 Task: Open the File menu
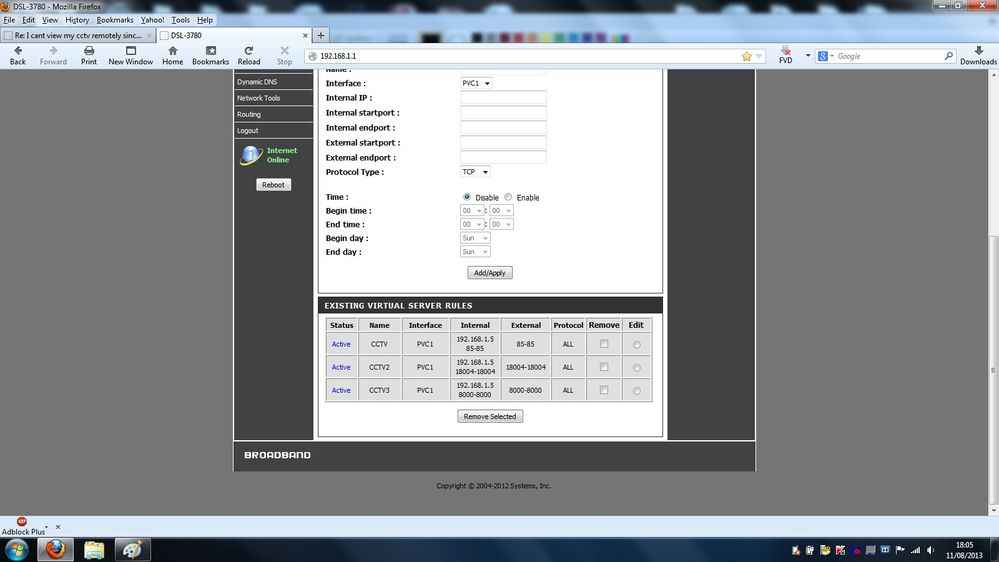coord(9,20)
